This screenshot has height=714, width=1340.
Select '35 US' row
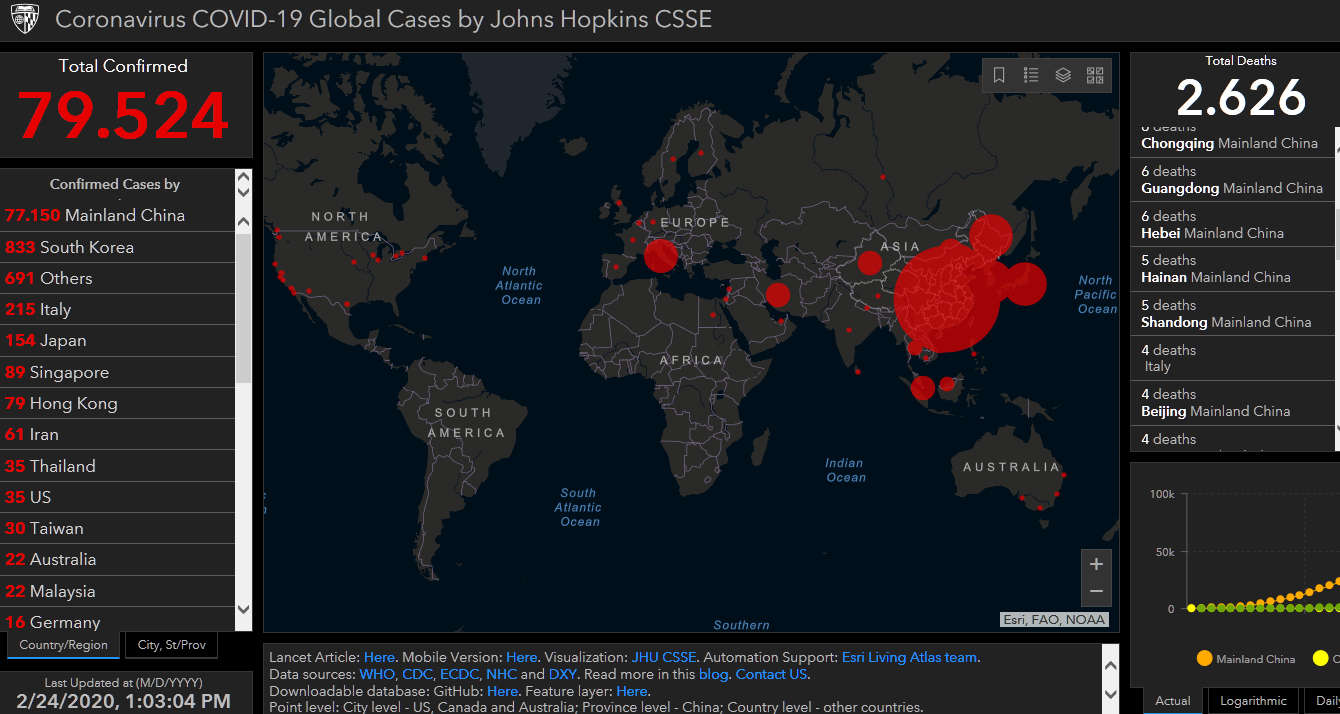coord(118,497)
